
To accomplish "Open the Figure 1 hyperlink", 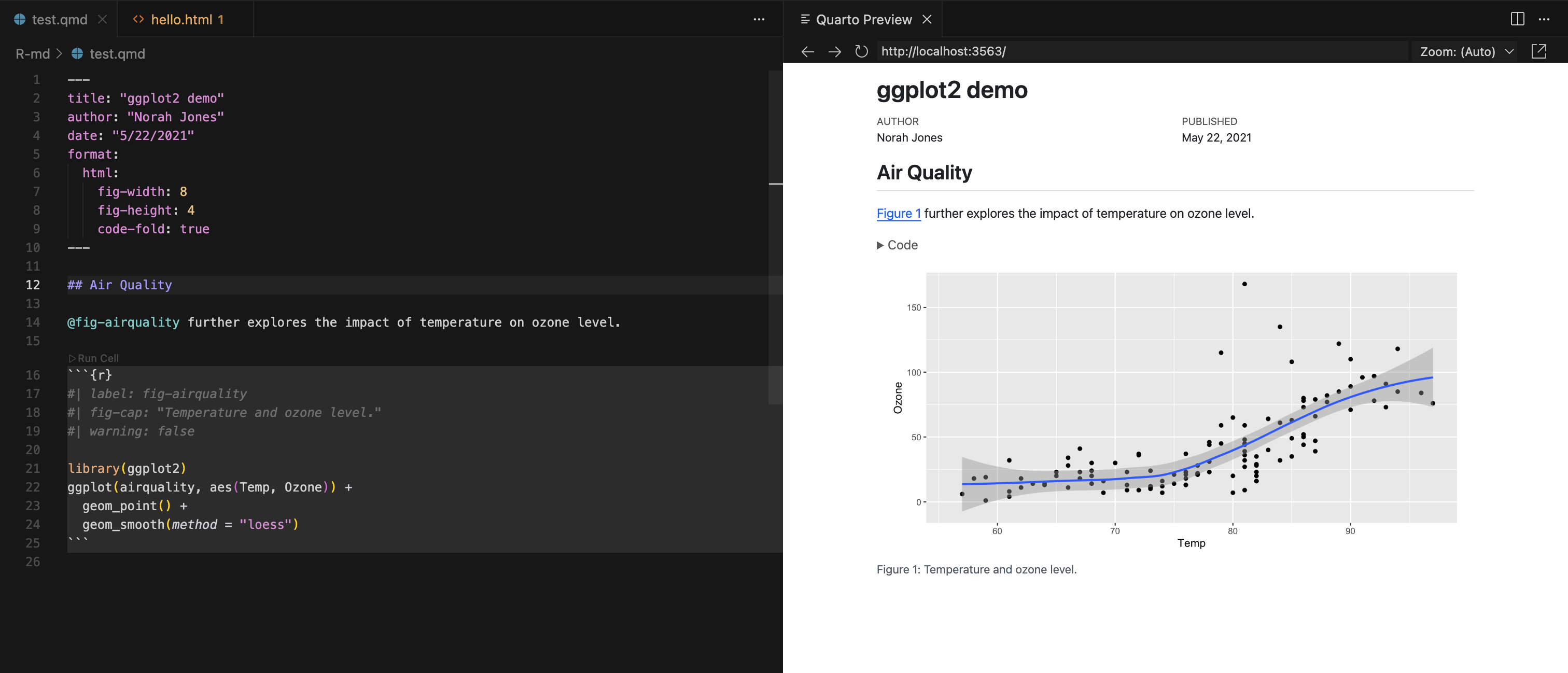I will (899, 214).
